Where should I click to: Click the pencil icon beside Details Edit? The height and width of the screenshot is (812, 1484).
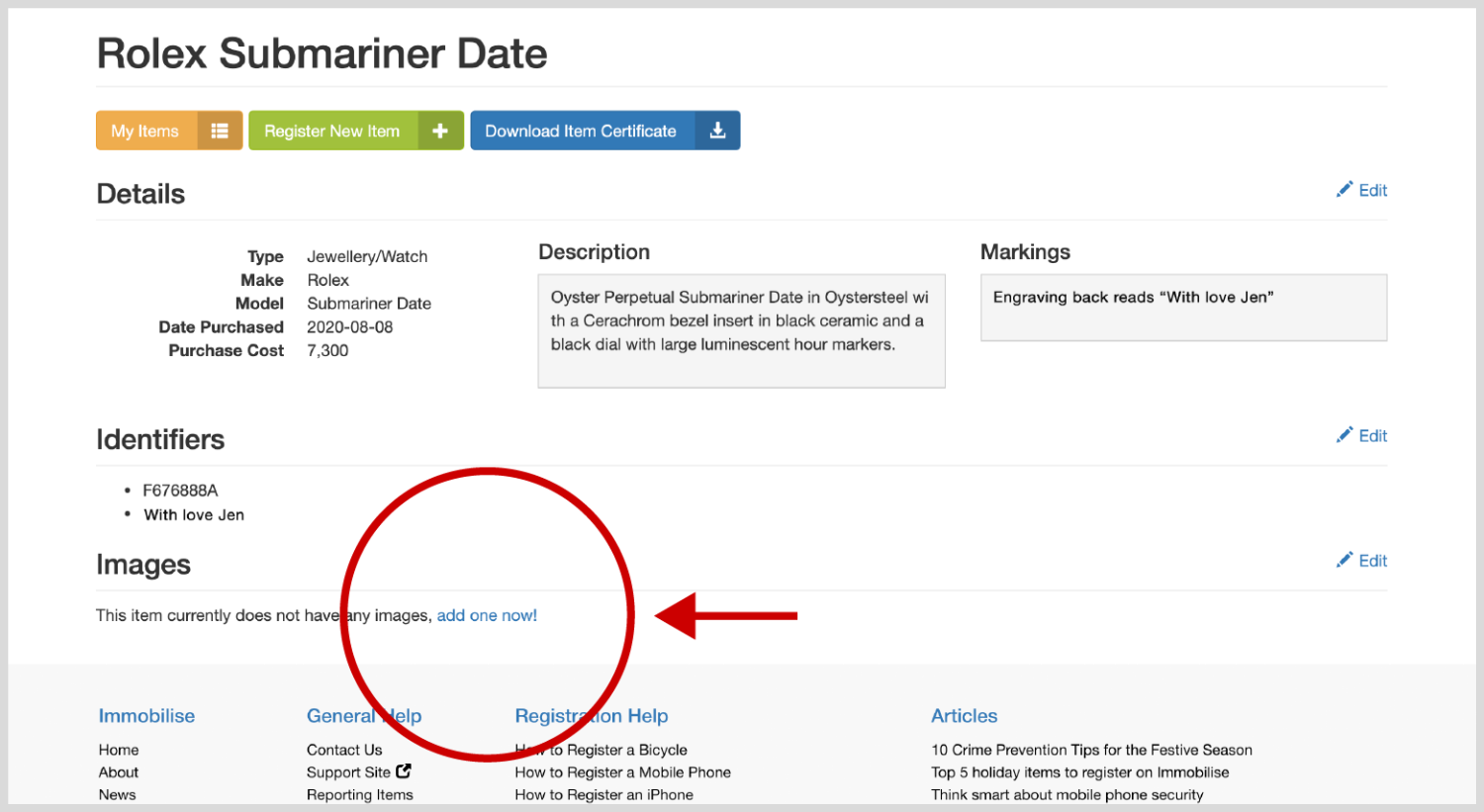pos(1345,190)
